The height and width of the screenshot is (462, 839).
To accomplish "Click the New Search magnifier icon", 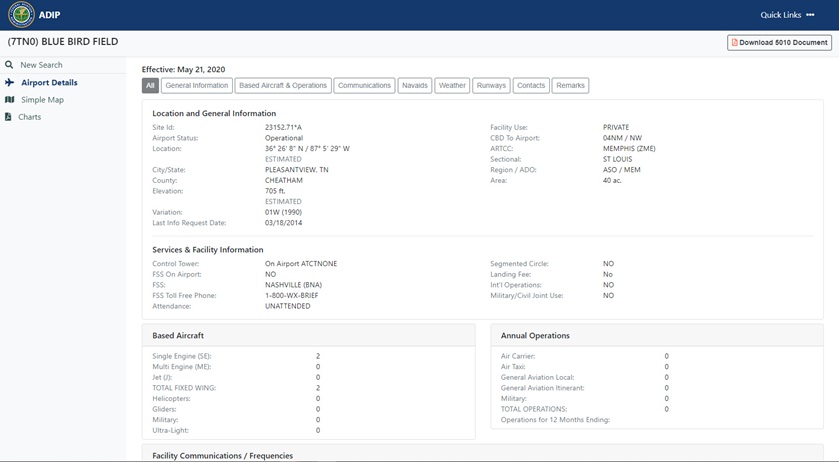I will pos(9,65).
